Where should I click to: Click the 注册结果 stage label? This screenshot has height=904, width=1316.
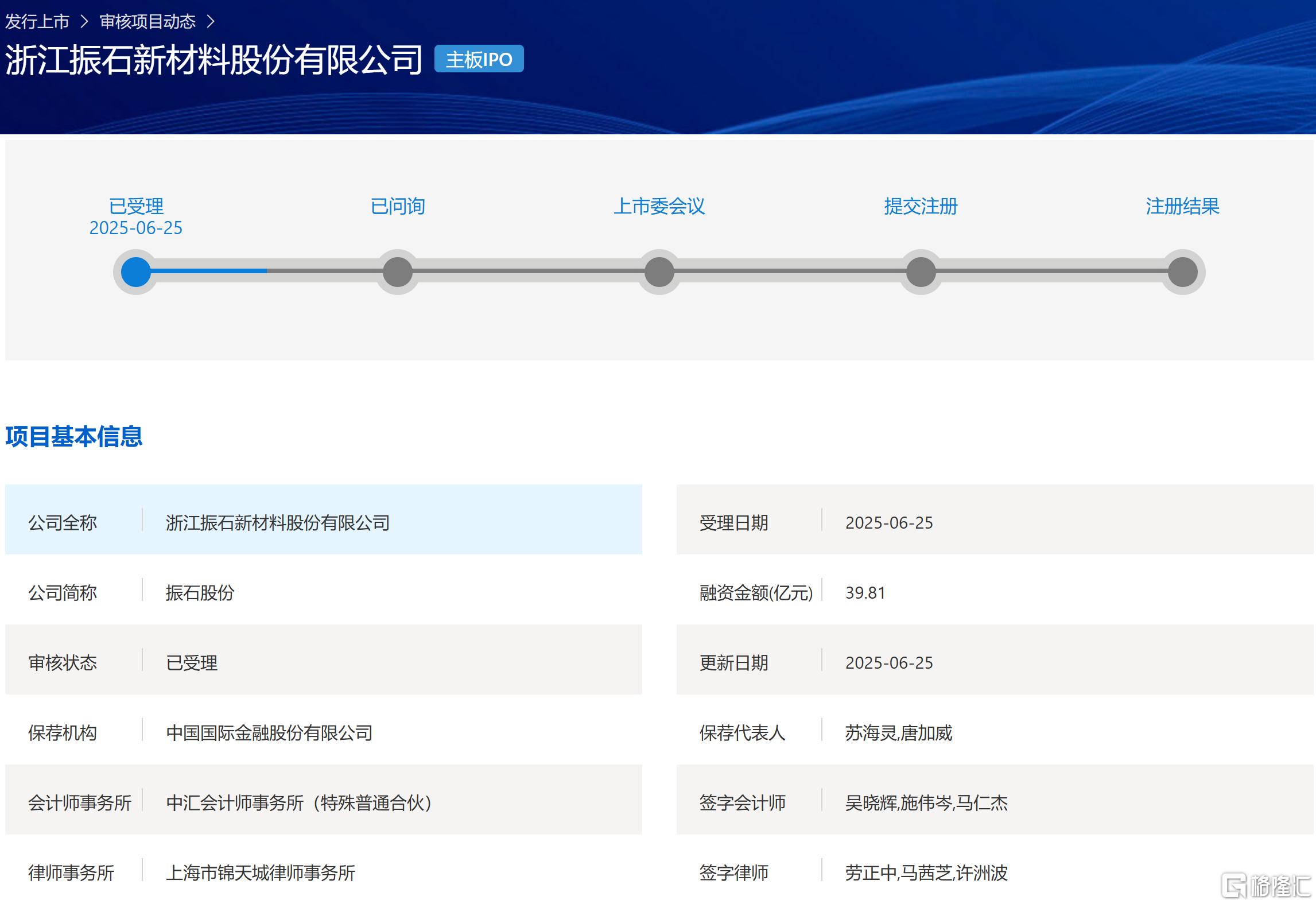click(1183, 206)
